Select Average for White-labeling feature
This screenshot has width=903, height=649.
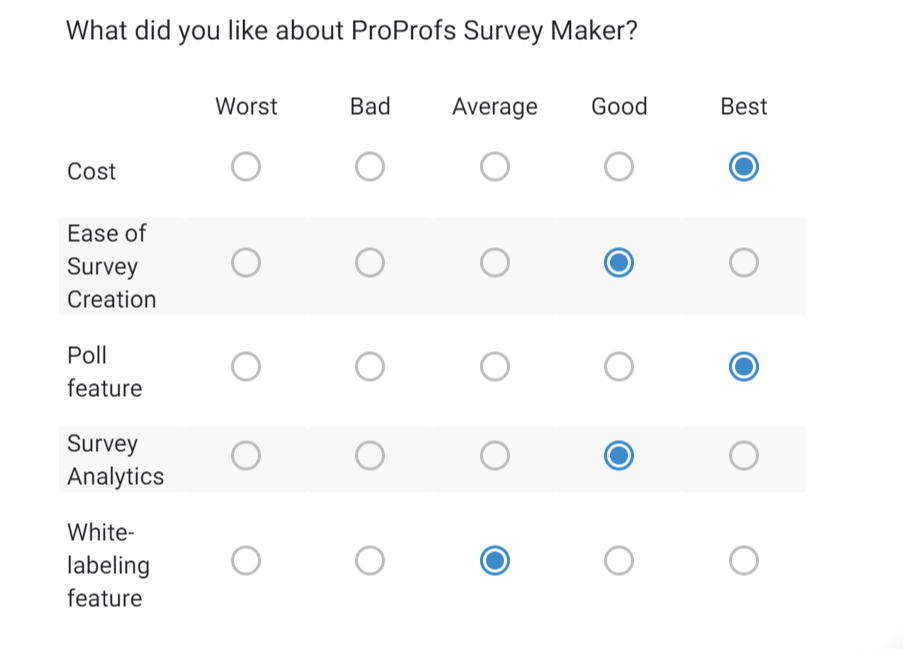[x=494, y=560]
